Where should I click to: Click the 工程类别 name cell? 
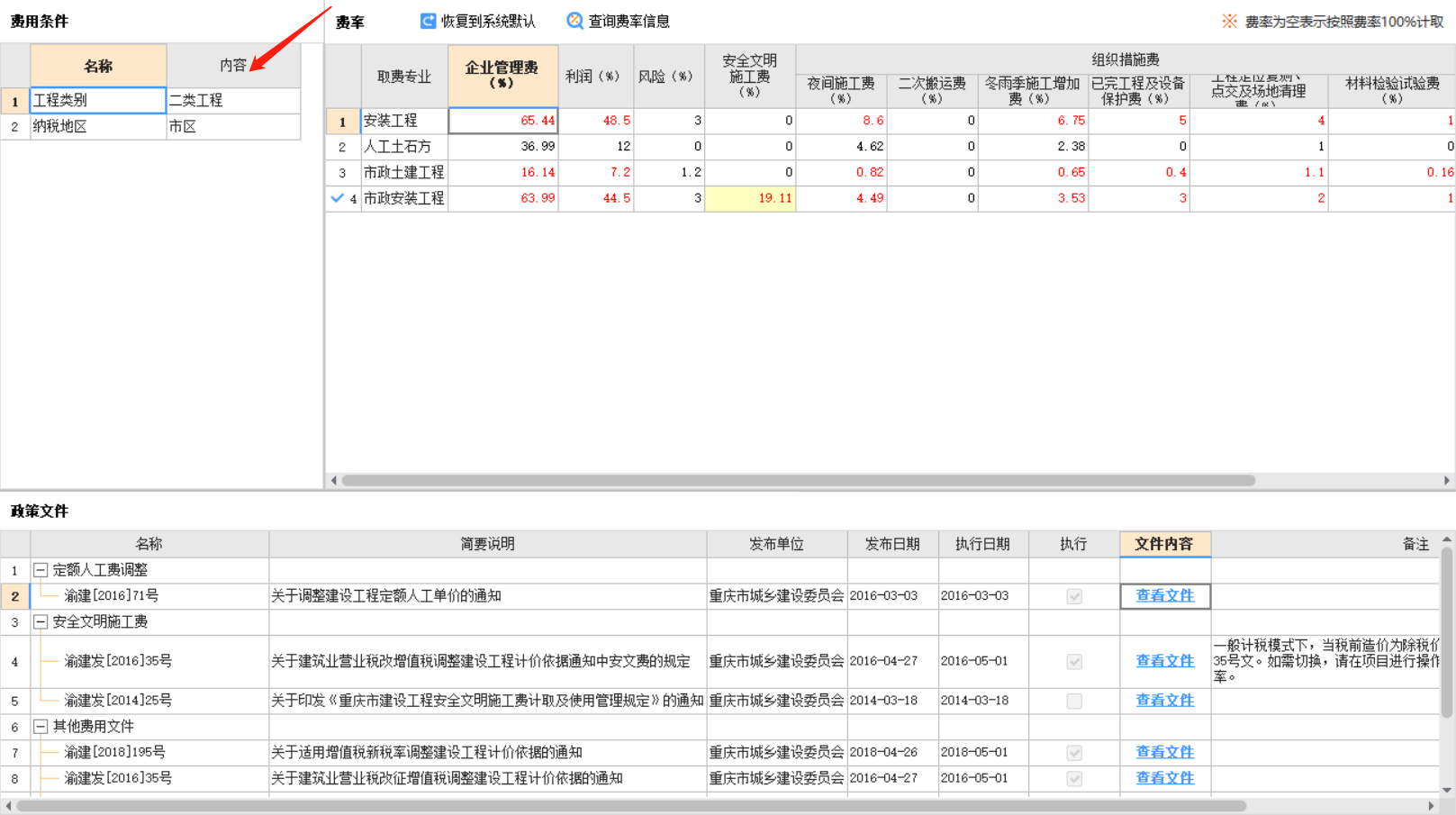[x=98, y=100]
